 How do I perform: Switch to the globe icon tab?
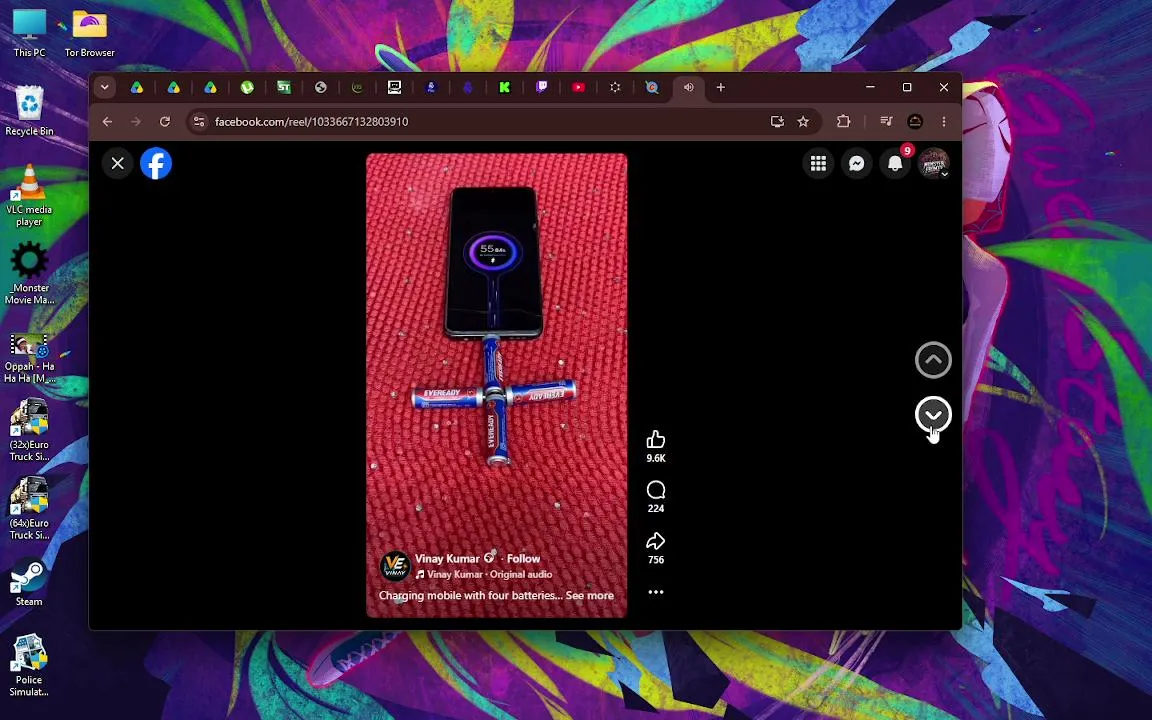tap(320, 87)
